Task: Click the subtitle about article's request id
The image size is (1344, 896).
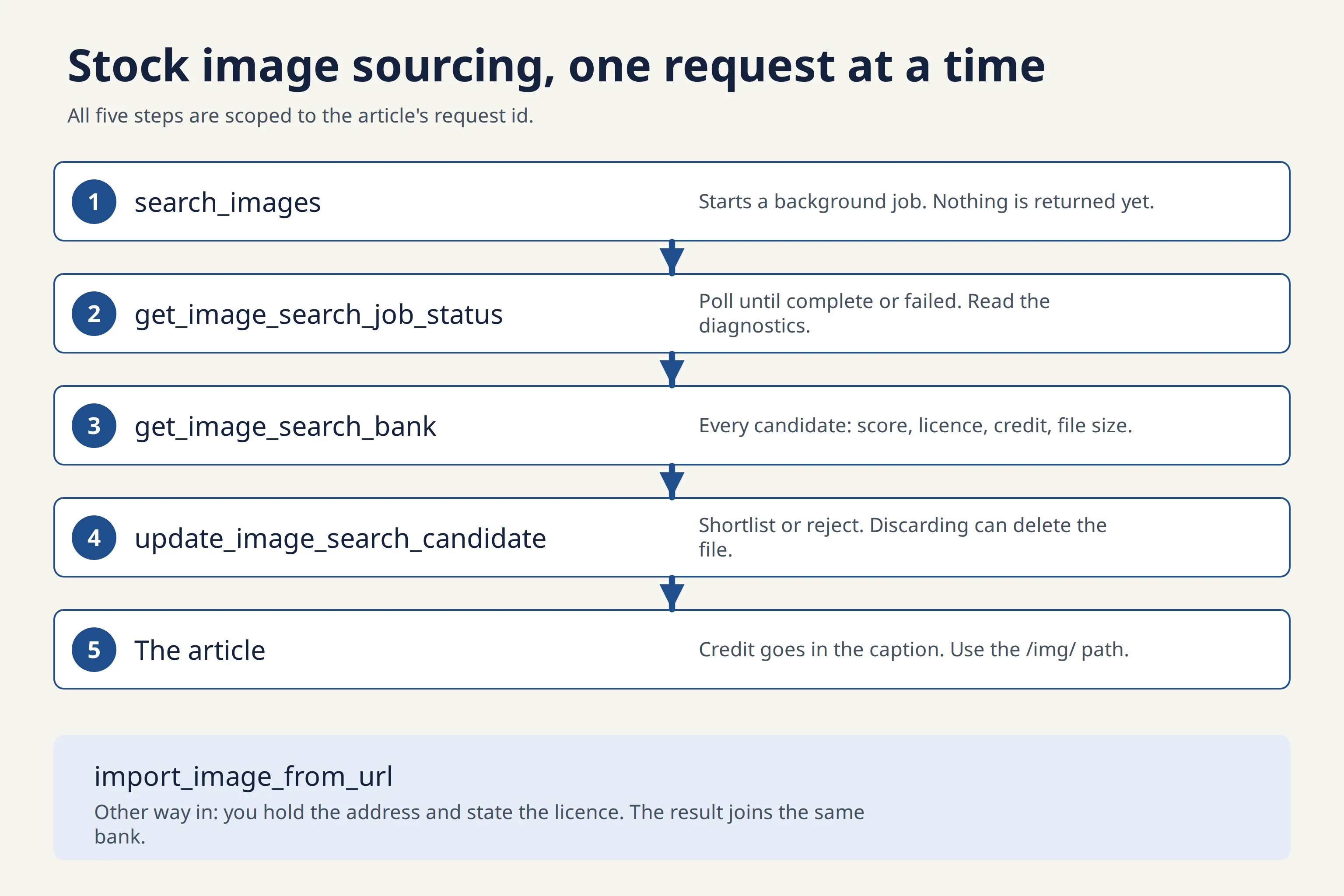Action: [x=300, y=116]
